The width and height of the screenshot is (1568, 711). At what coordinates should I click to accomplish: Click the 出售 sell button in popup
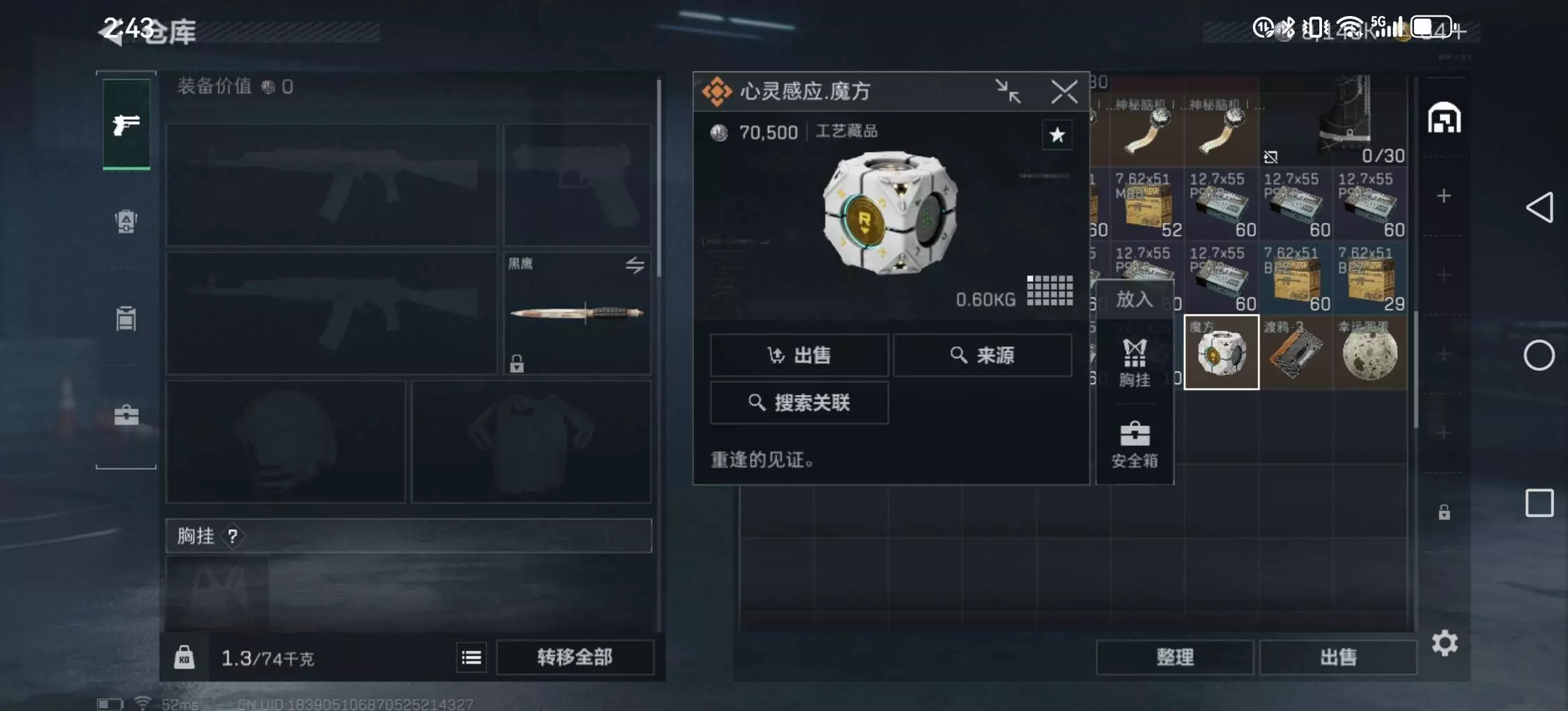click(799, 355)
